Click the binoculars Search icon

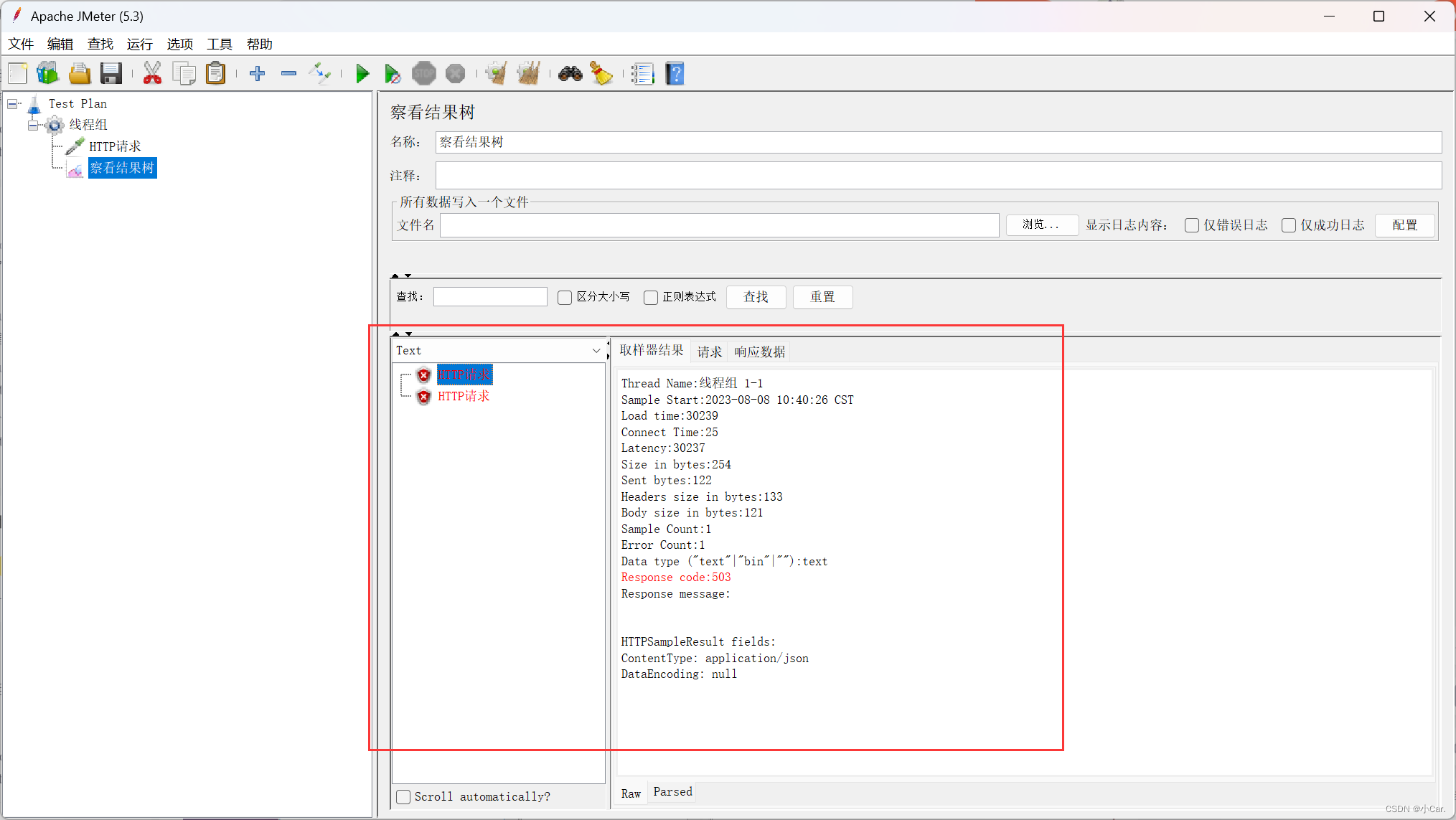pos(570,73)
